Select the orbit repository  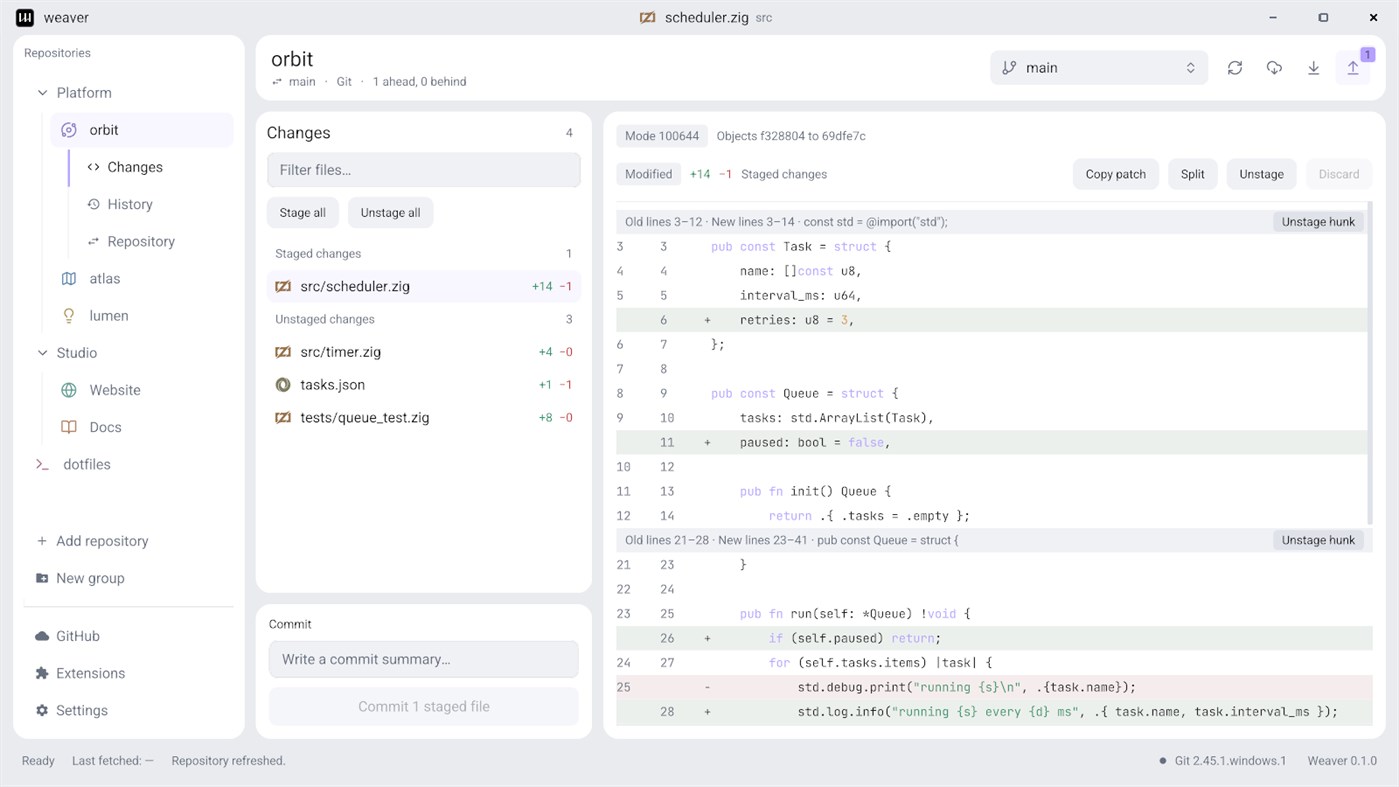click(x=142, y=130)
